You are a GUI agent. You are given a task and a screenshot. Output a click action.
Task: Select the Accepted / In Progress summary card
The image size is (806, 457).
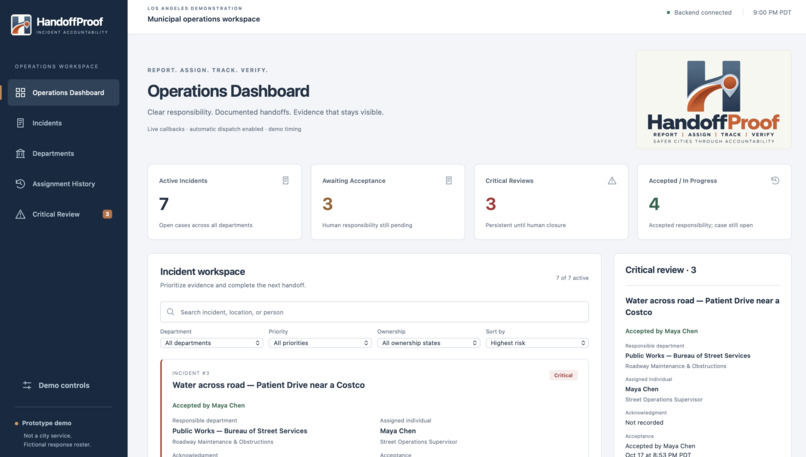[715, 202]
